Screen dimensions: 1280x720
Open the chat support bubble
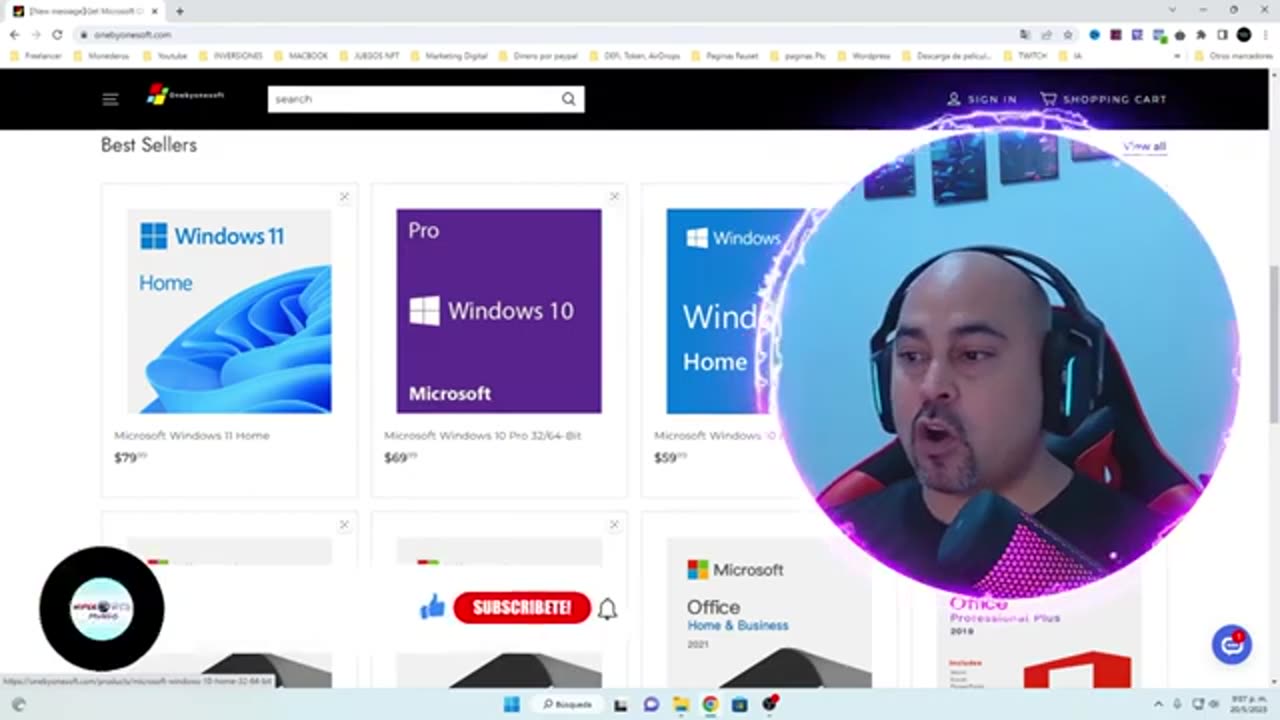point(1231,644)
